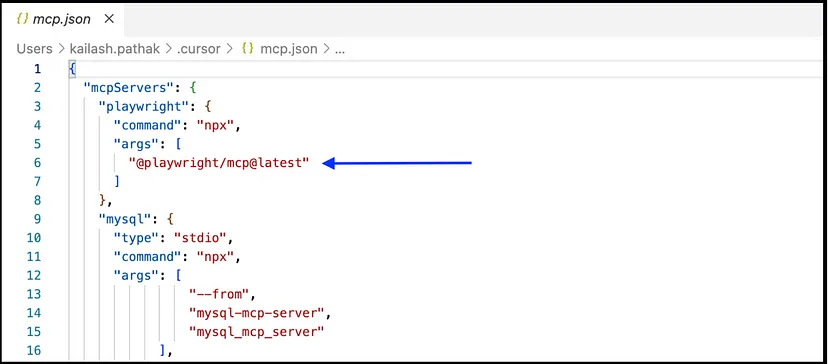Click the "args" key on line 12
The height and width of the screenshot is (364, 828).
click(136, 275)
